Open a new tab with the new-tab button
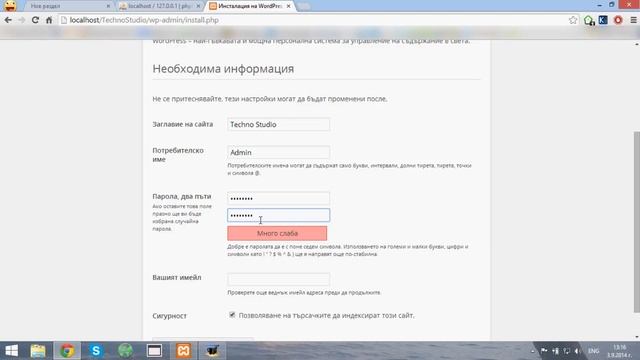This screenshot has height=360, width=640. click(x=304, y=6)
